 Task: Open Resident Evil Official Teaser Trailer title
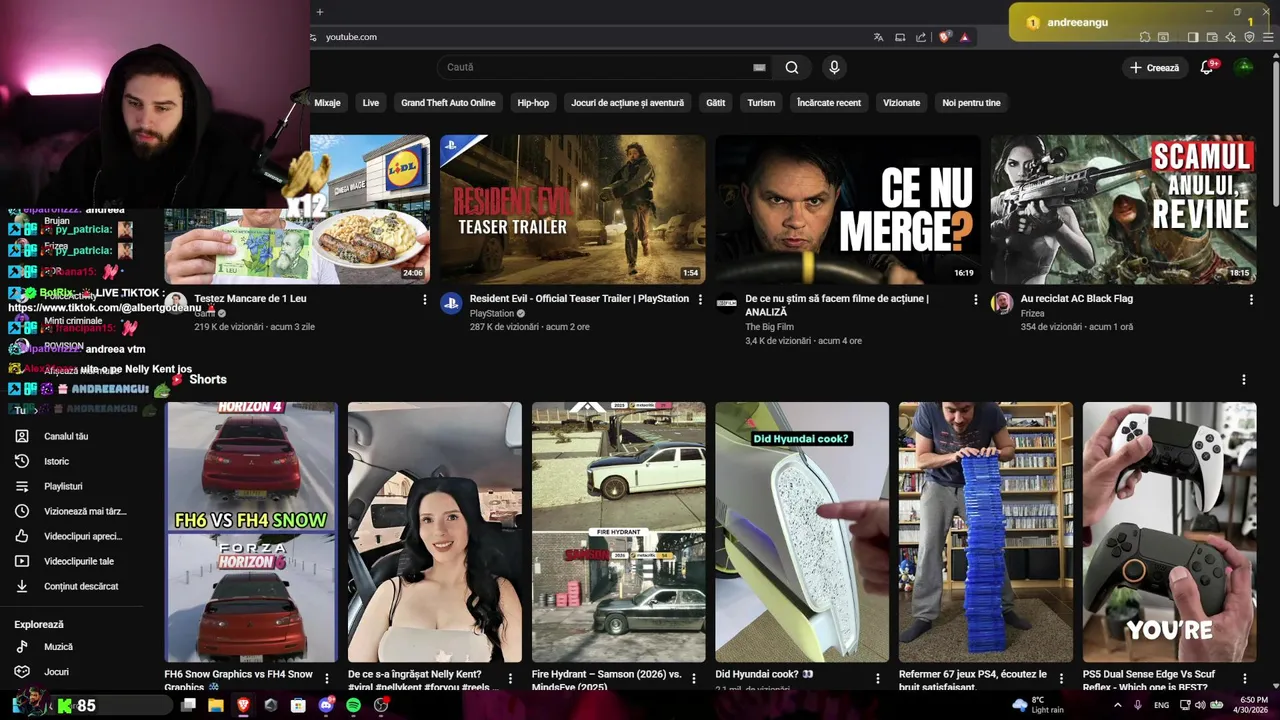tap(579, 299)
